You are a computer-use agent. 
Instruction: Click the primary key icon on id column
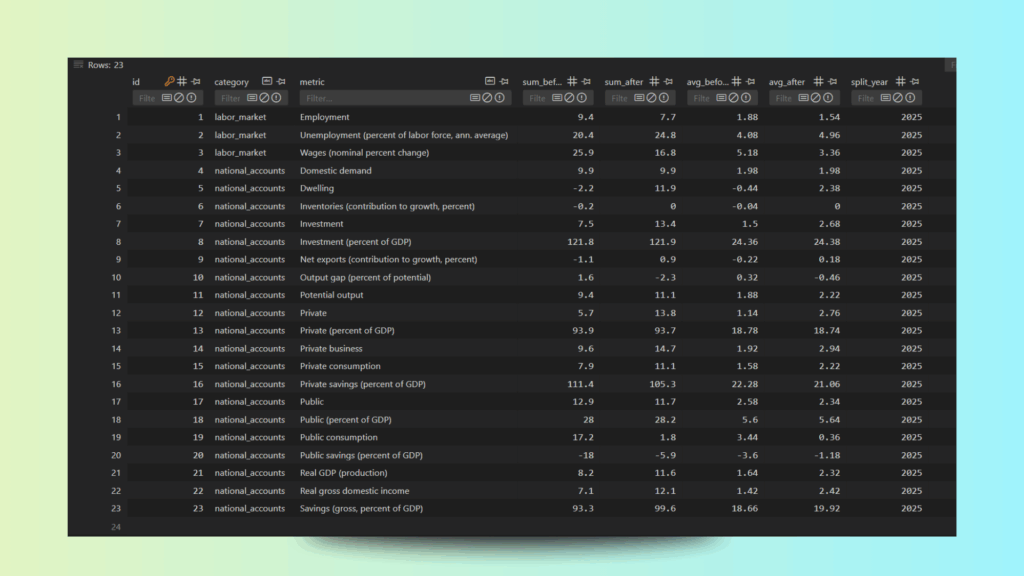(x=169, y=82)
